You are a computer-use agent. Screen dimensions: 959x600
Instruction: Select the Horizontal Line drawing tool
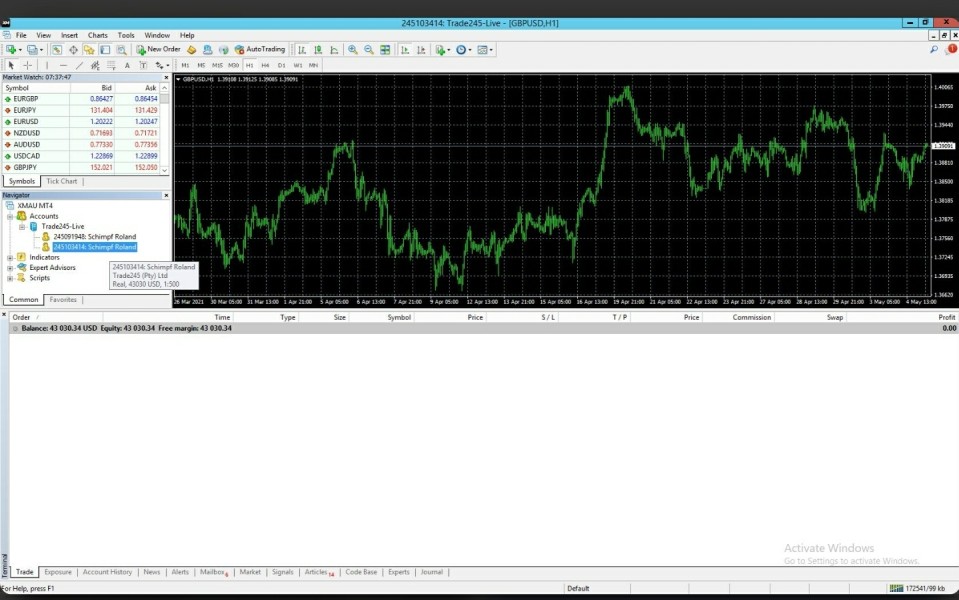pos(63,65)
